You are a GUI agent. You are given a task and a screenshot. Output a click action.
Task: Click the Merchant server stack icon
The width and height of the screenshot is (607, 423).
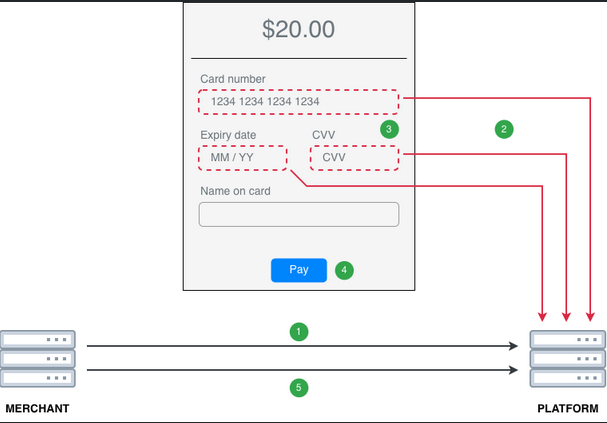tap(38, 359)
